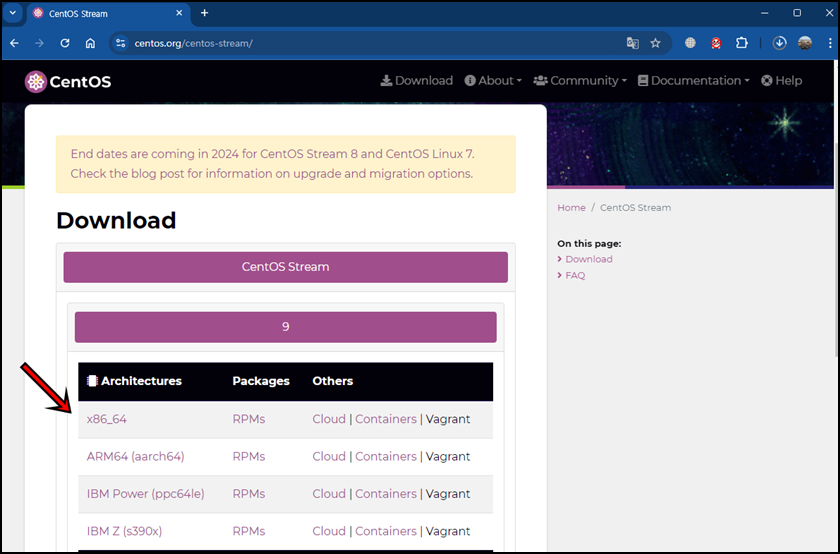Jump to FAQ in On this page
The width and height of the screenshot is (840, 554).
tap(575, 275)
